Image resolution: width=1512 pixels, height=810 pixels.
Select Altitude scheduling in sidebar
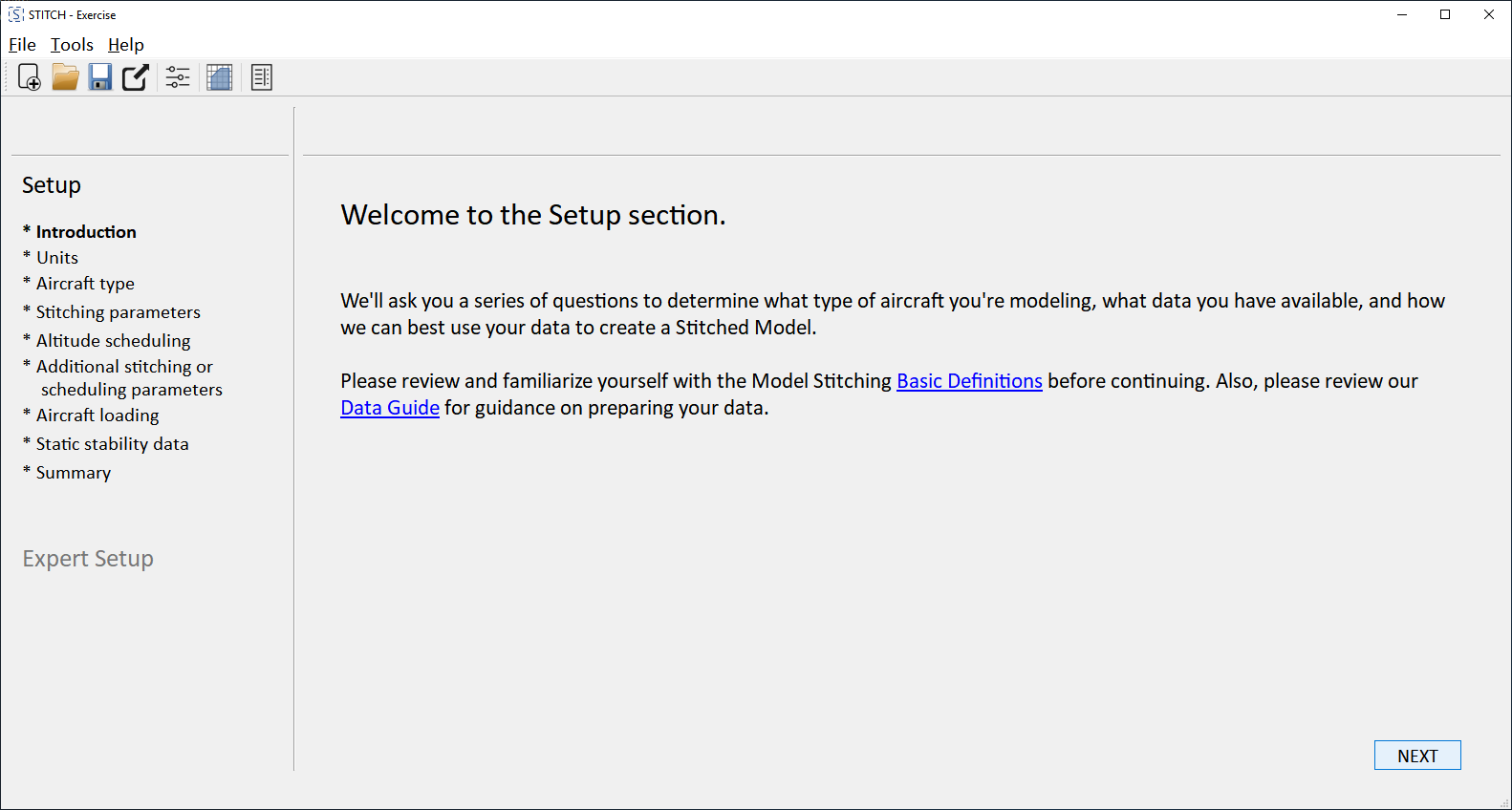tap(113, 341)
